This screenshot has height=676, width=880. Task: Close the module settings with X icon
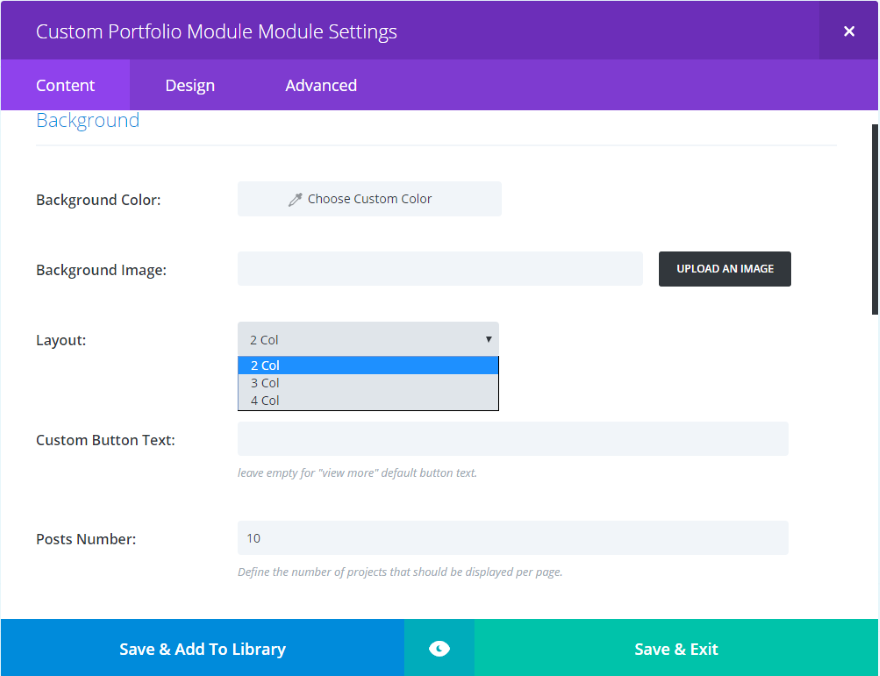pos(849,31)
